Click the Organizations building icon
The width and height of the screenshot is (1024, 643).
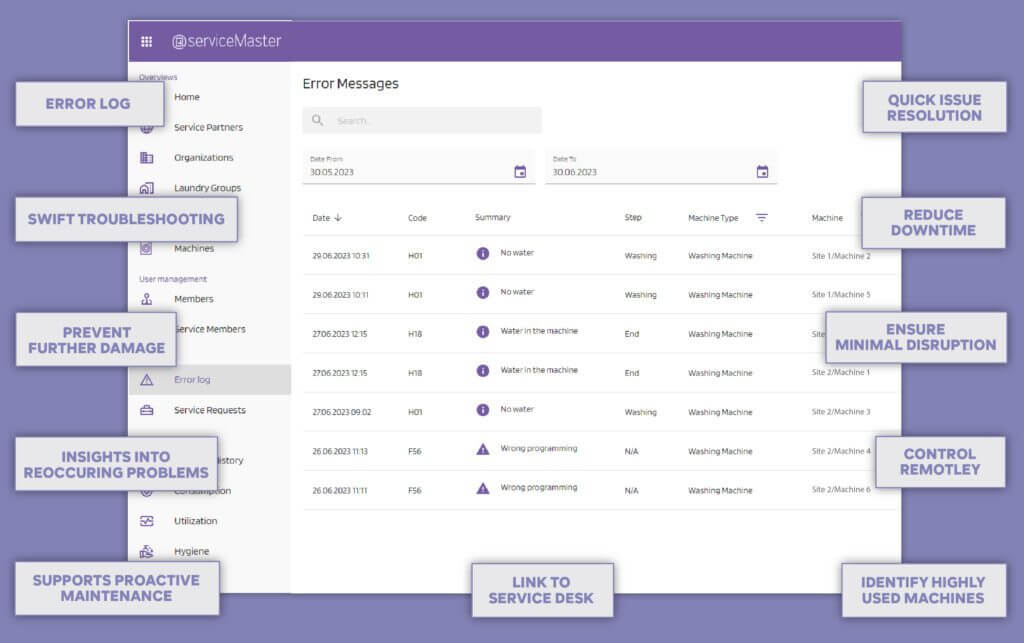click(147, 157)
